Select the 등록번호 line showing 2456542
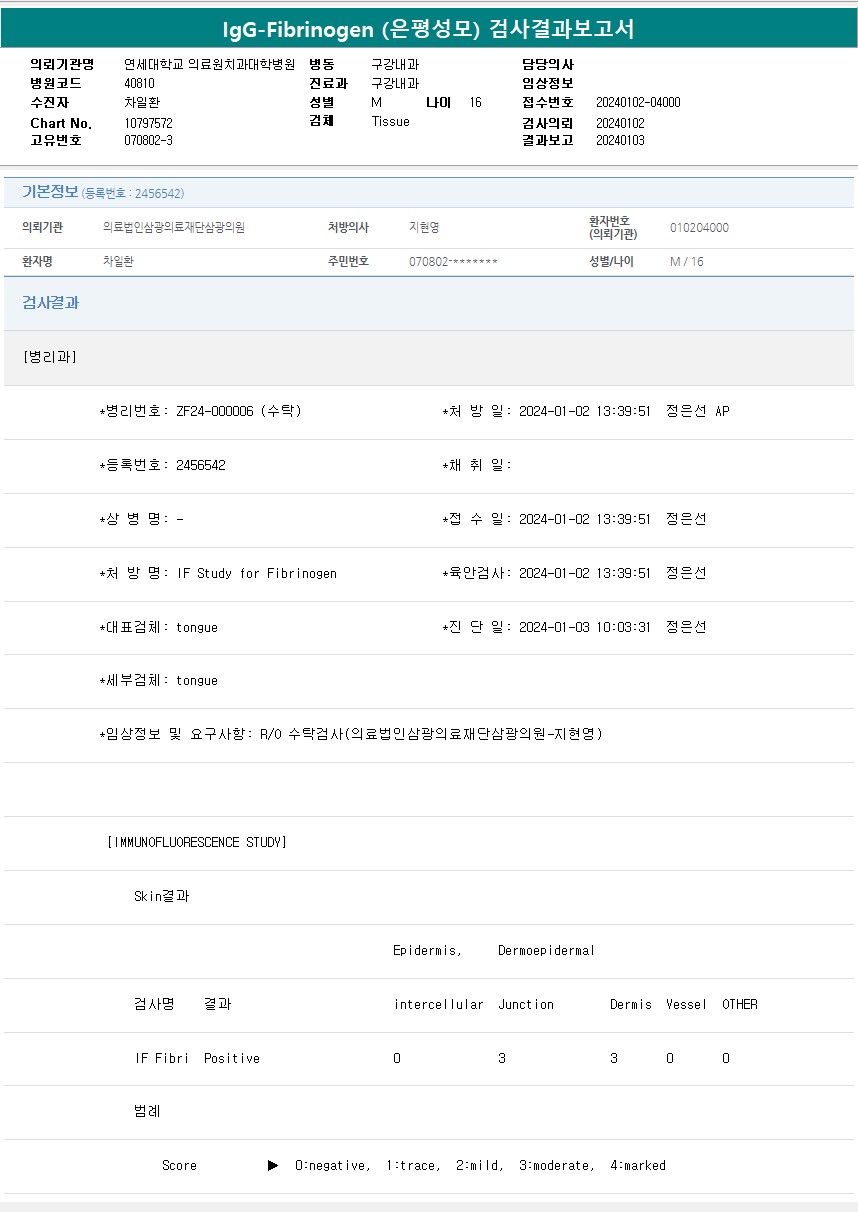 tap(162, 465)
